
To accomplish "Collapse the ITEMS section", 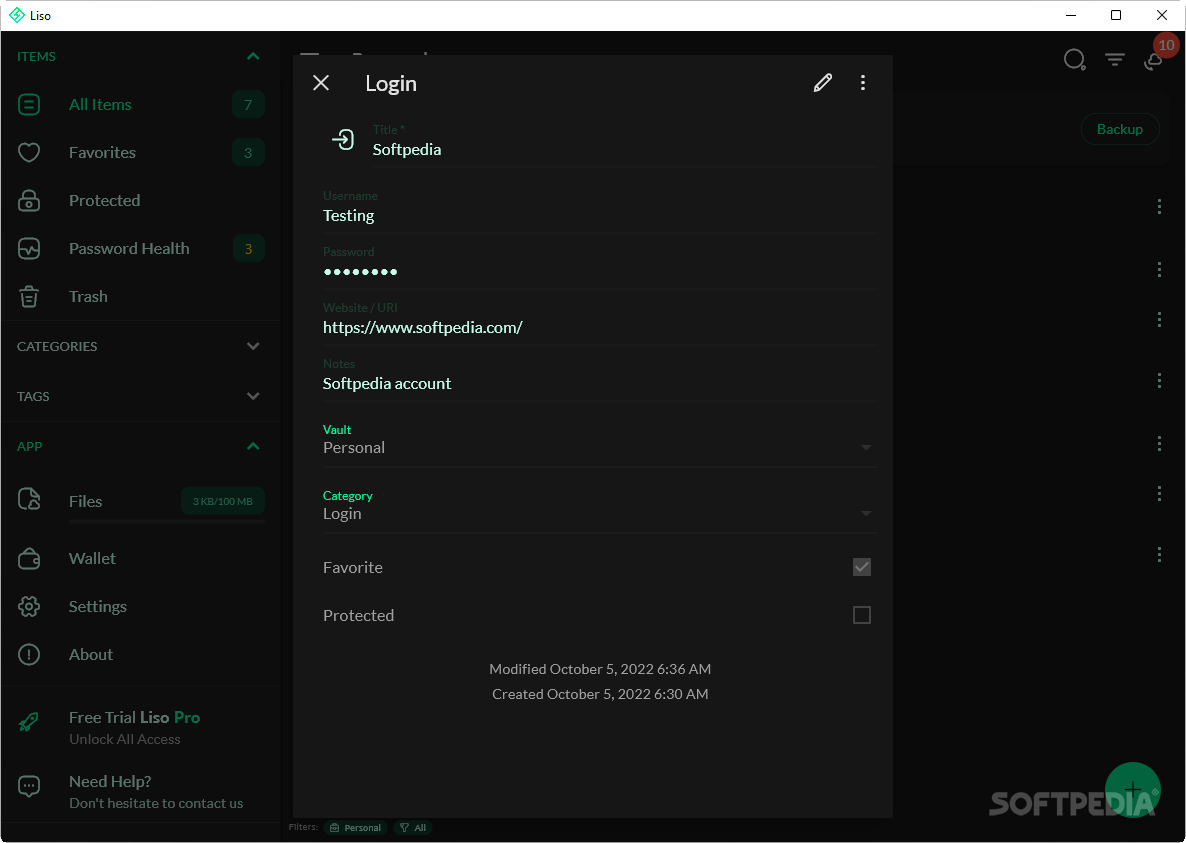I will [x=253, y=57].
